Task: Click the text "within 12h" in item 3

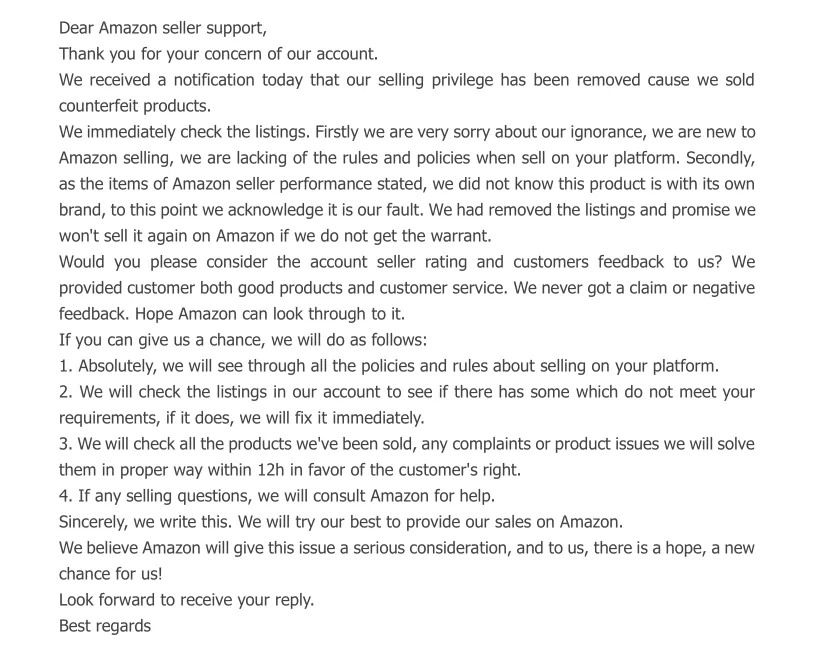Action: [246, 470]
